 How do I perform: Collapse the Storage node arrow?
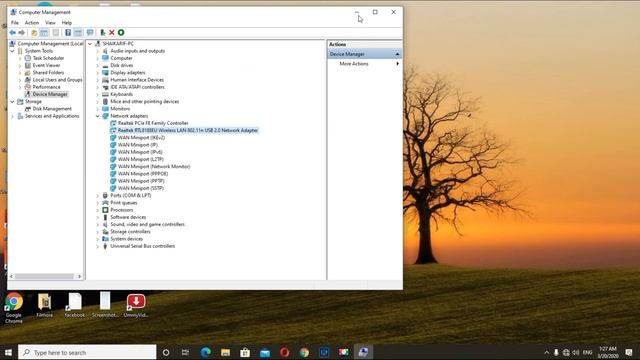[12, 102]
